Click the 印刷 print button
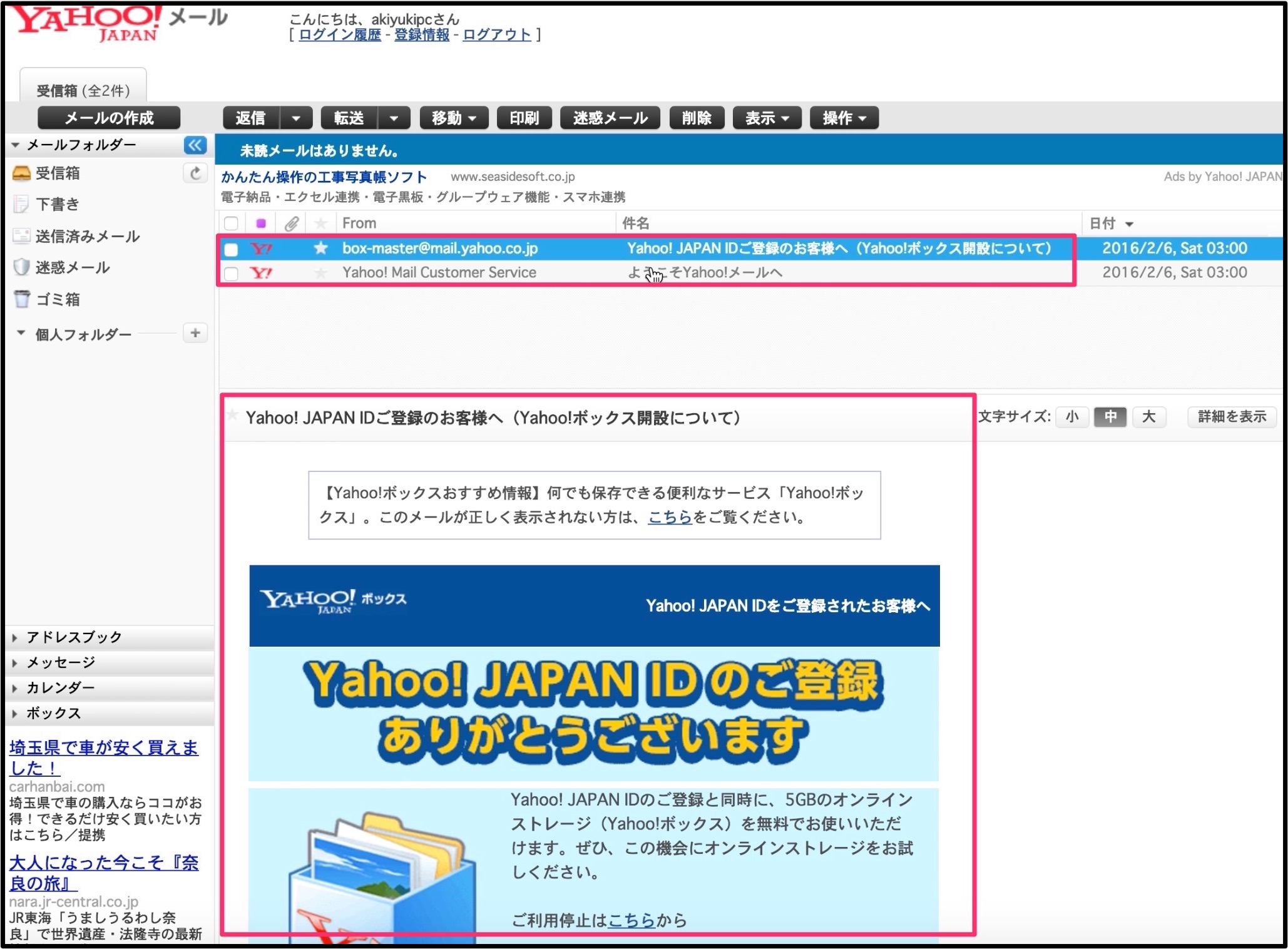This screenshot has width=1288, height=949. tap(524, 118)
